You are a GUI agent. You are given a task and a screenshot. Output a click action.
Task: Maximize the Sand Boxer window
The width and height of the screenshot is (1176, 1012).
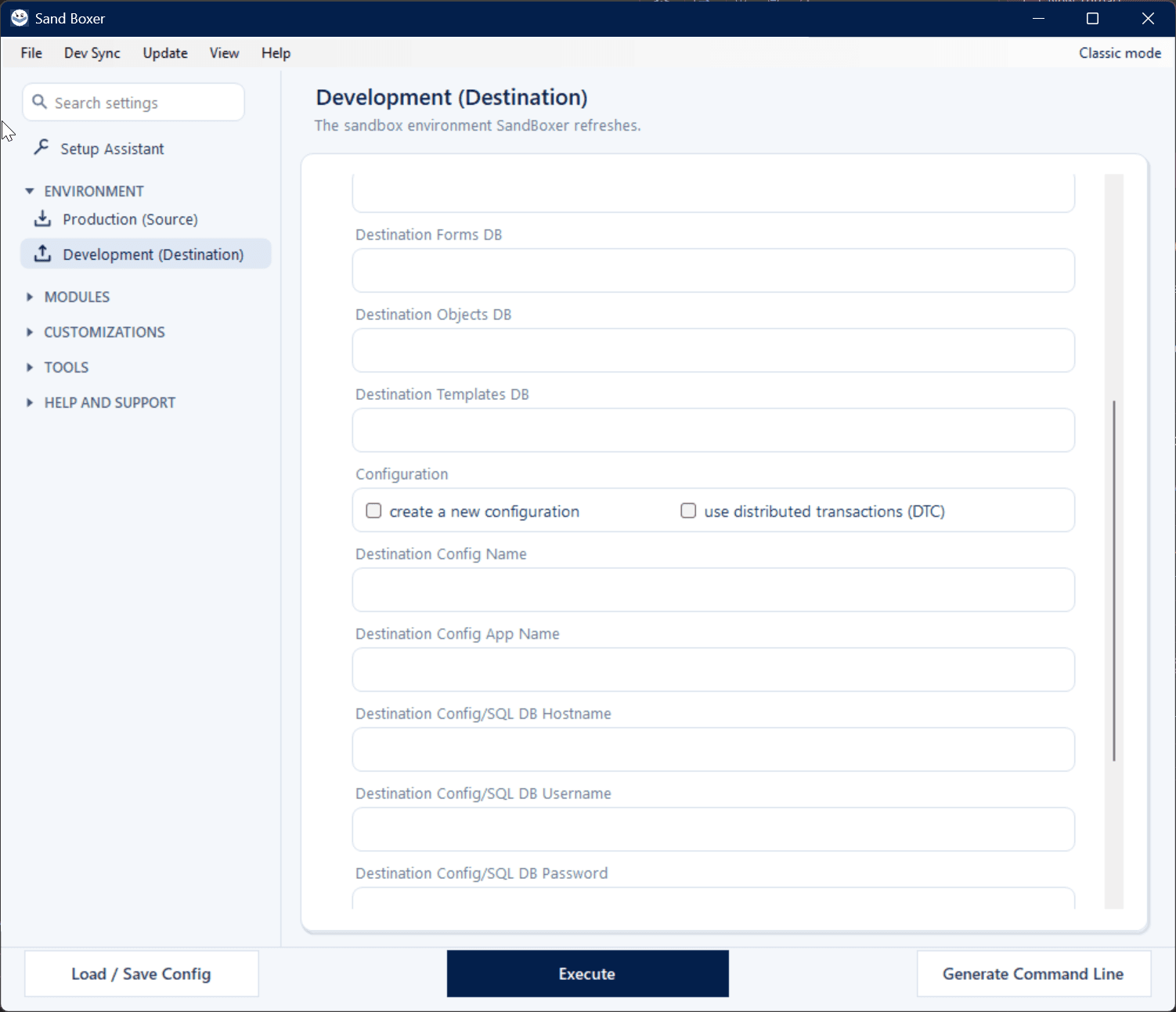coord(1093,18)
